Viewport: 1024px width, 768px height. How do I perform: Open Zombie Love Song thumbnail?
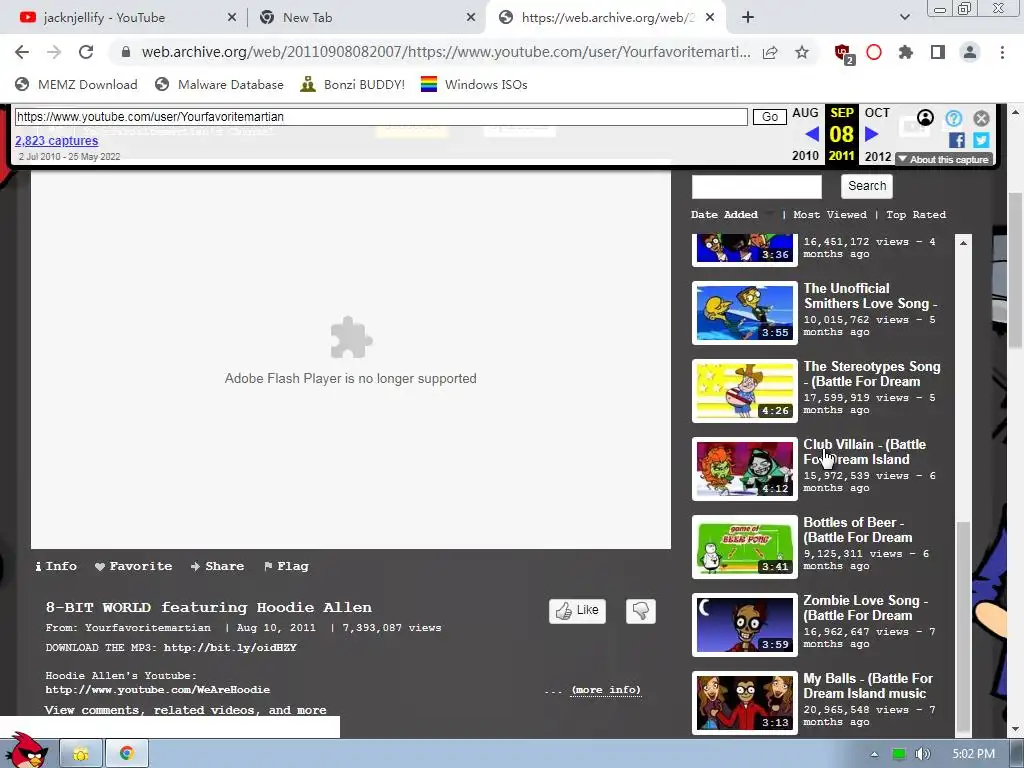pos(744,625)
